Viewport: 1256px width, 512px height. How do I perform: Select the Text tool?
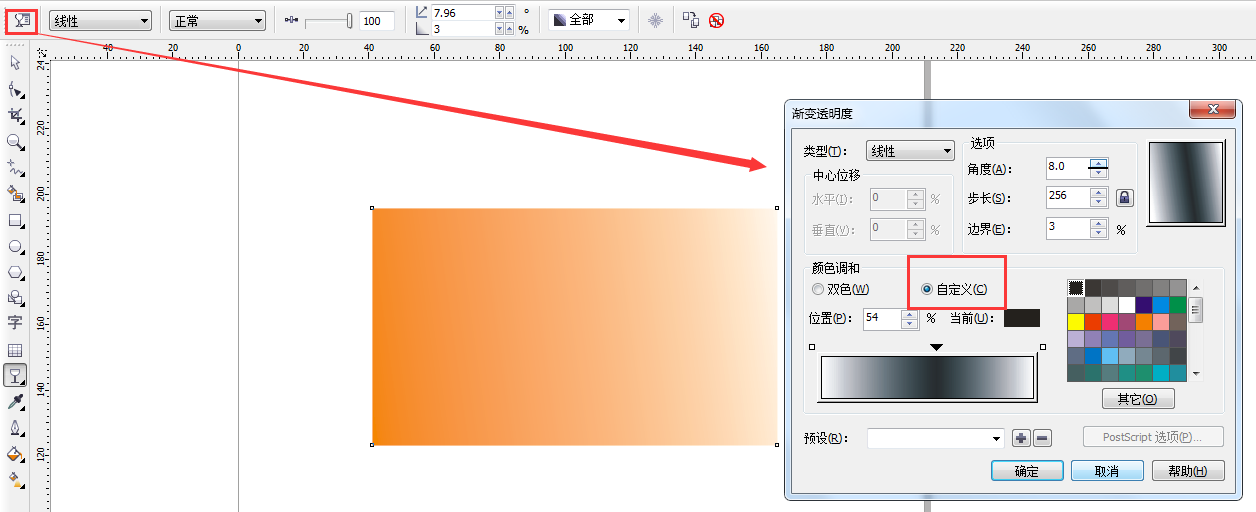[x=15, y=323]
